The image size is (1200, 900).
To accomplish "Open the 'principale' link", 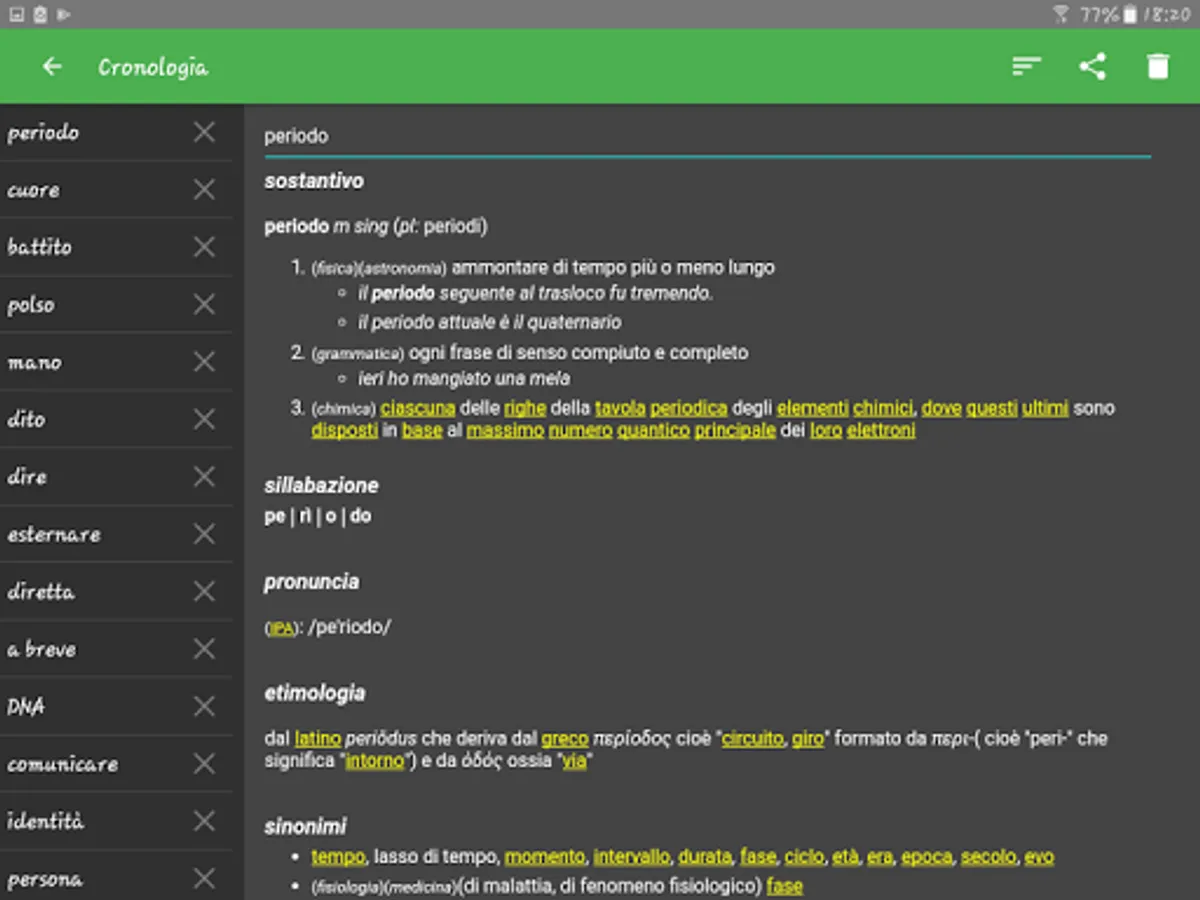I will coord(735,430).
